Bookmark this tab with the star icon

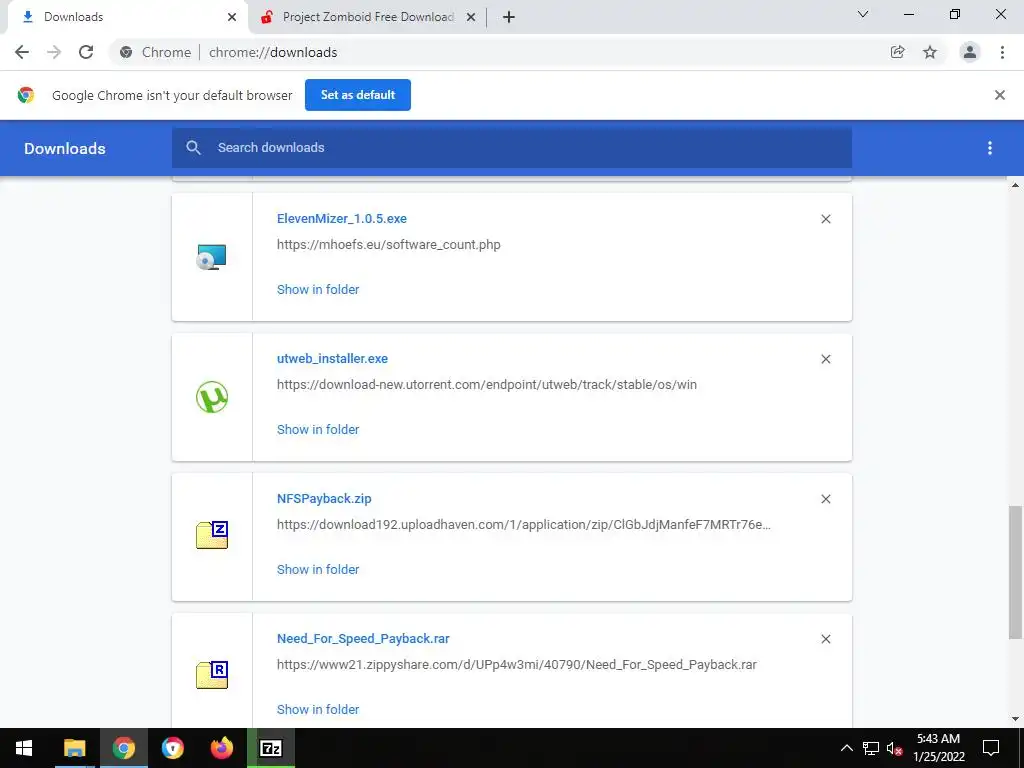click(x=930, y=52)
